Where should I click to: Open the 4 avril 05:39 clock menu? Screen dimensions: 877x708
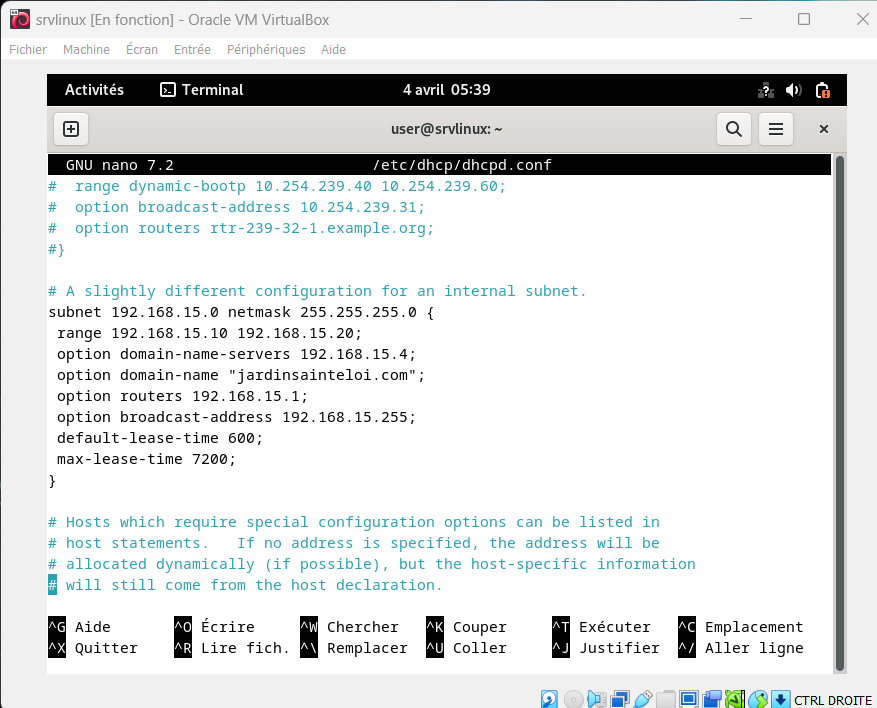446,90
